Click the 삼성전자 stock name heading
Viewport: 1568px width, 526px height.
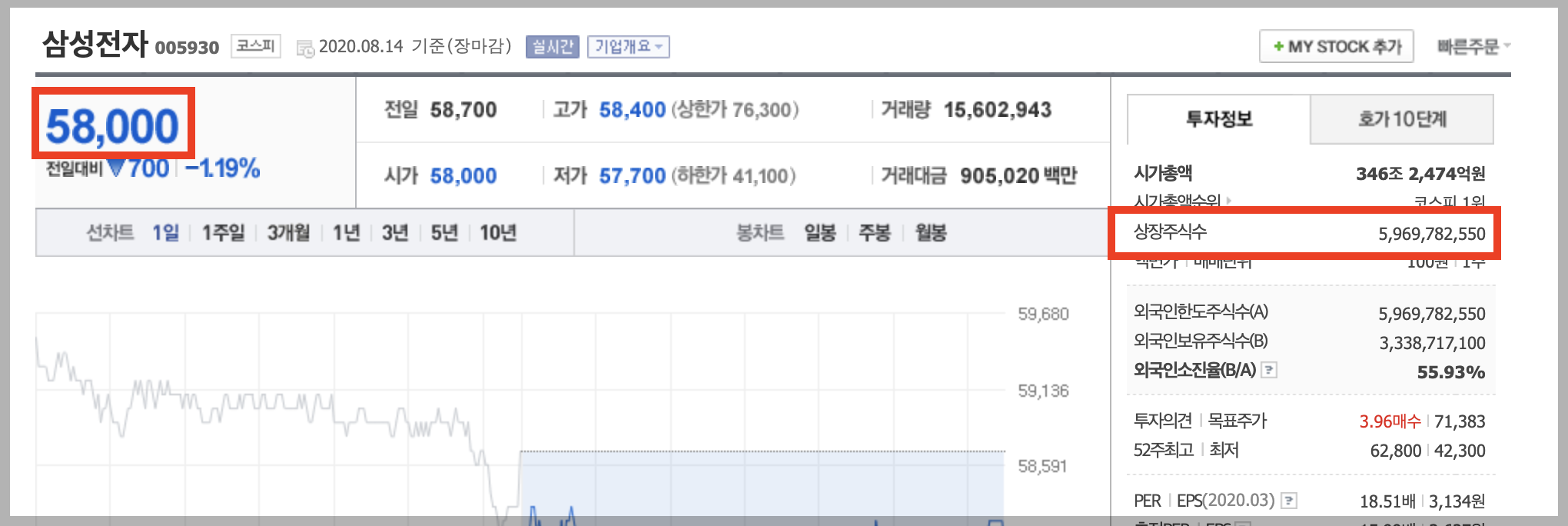[x=95, y=43]
